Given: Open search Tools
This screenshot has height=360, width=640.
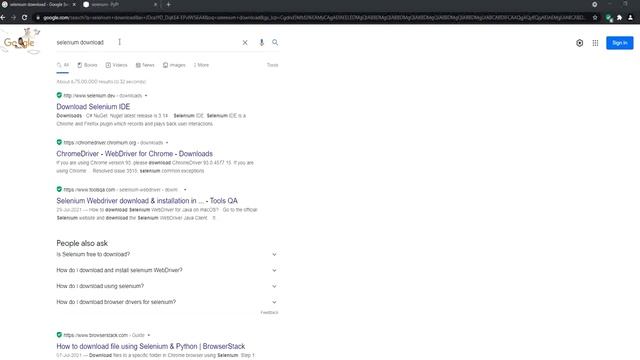Looking at the screenshot, I should coord(272,65).
